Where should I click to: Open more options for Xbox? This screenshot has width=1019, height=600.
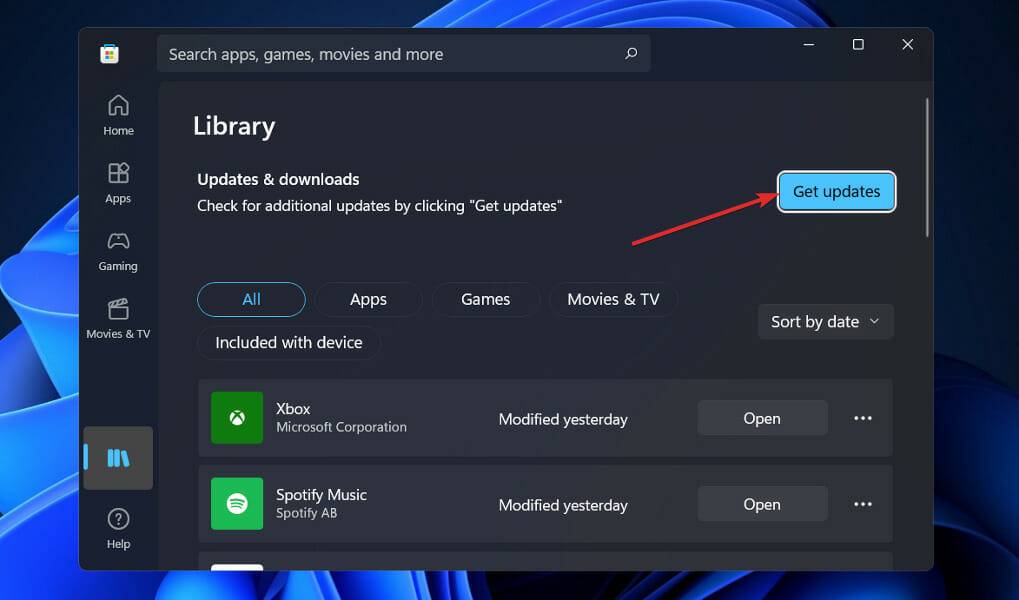pos(863,418)
